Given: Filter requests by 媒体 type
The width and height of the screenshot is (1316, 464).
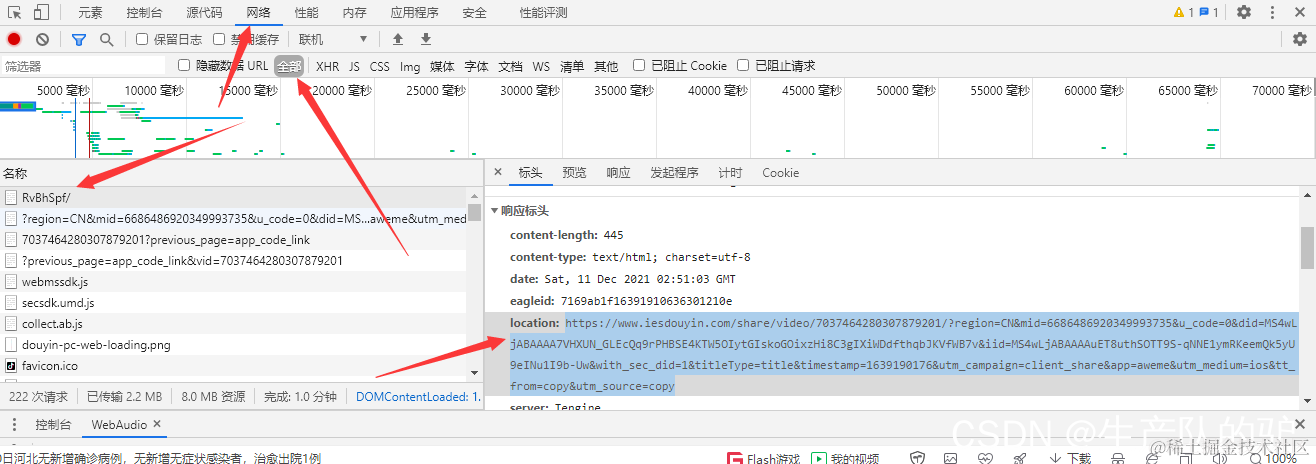Looking at the screenshot, I should [x=442, y=66].
